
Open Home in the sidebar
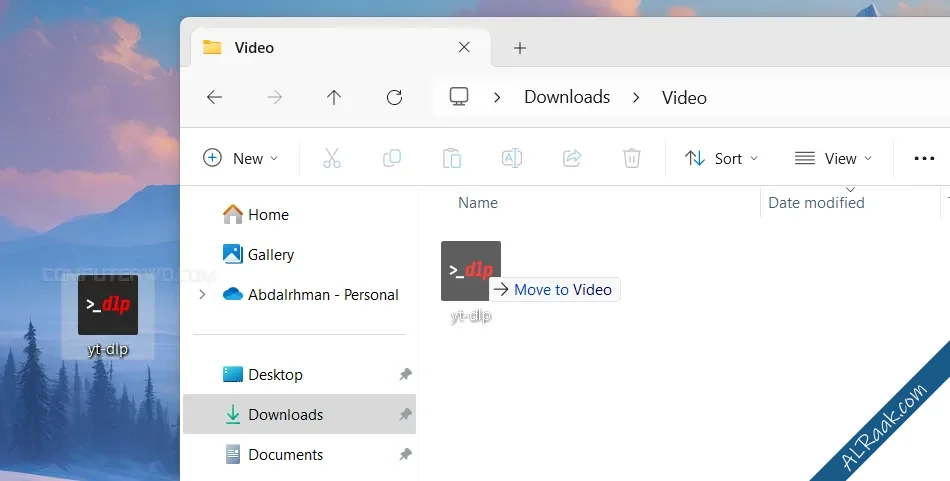[256, 214]
